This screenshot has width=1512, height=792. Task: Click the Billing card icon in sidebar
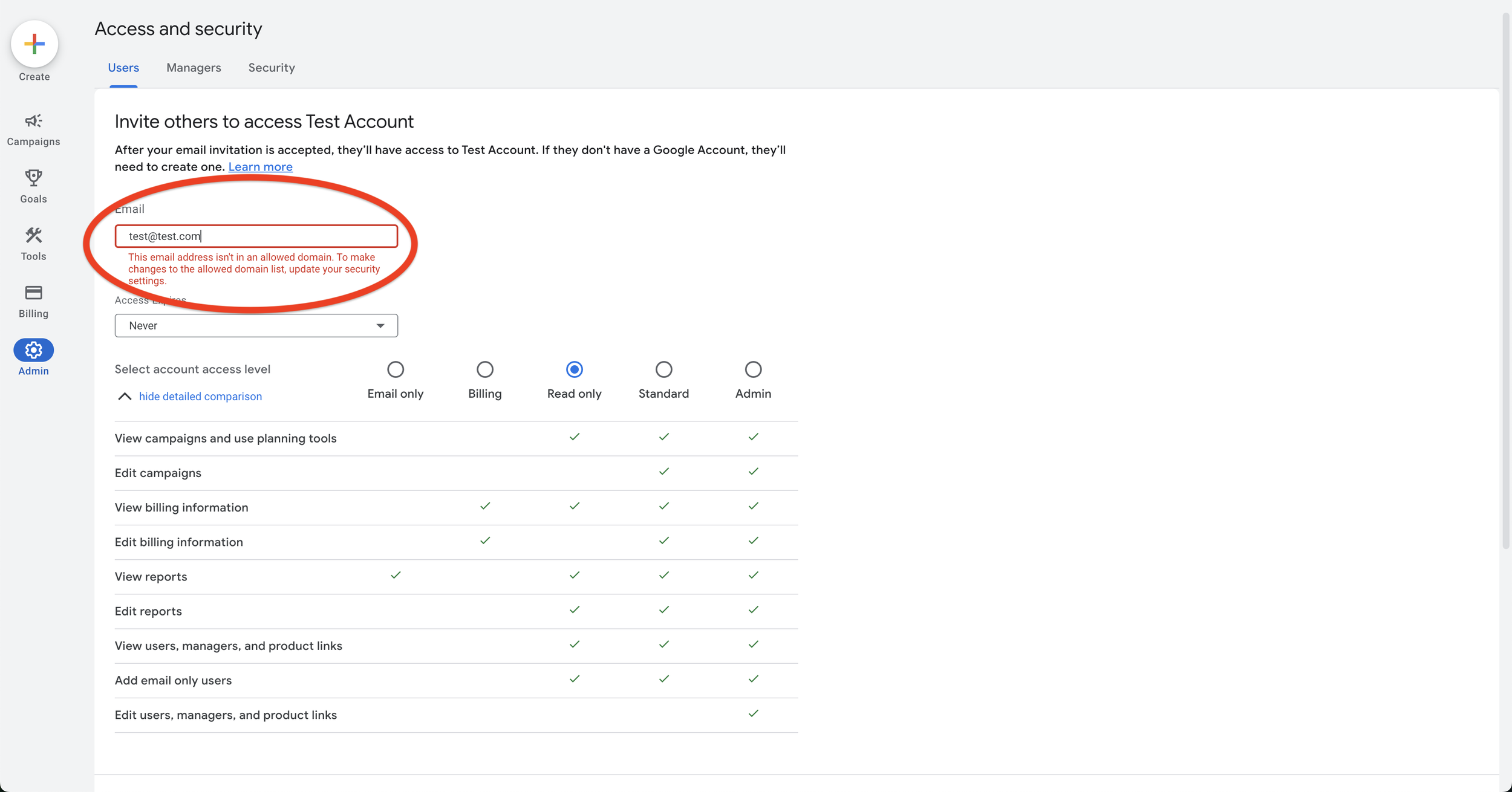tap(33, 293)
